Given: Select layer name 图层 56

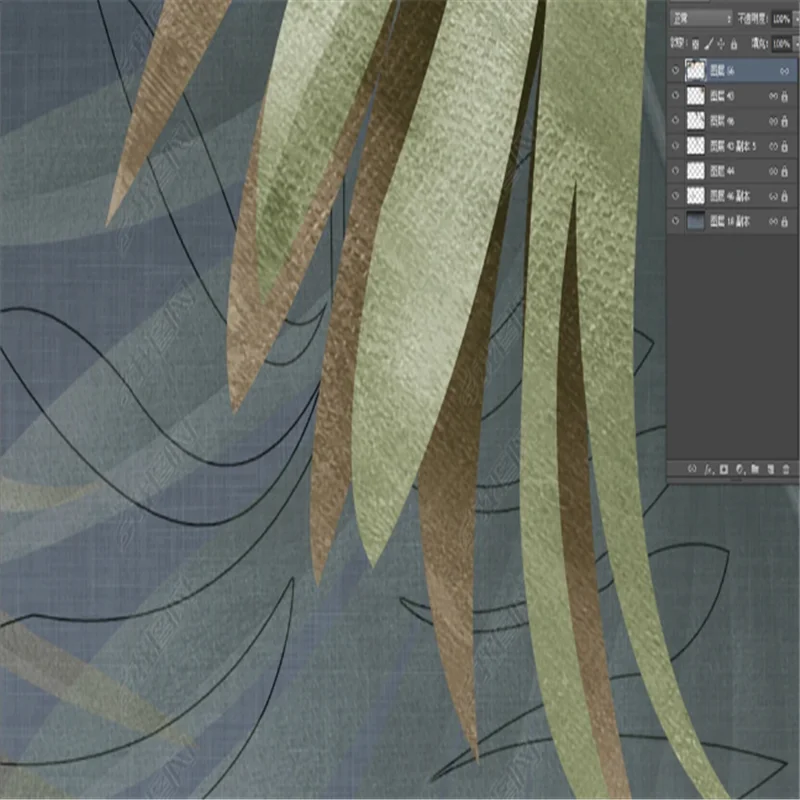Looking at the screenshot, I should click(x=722, y=70).
